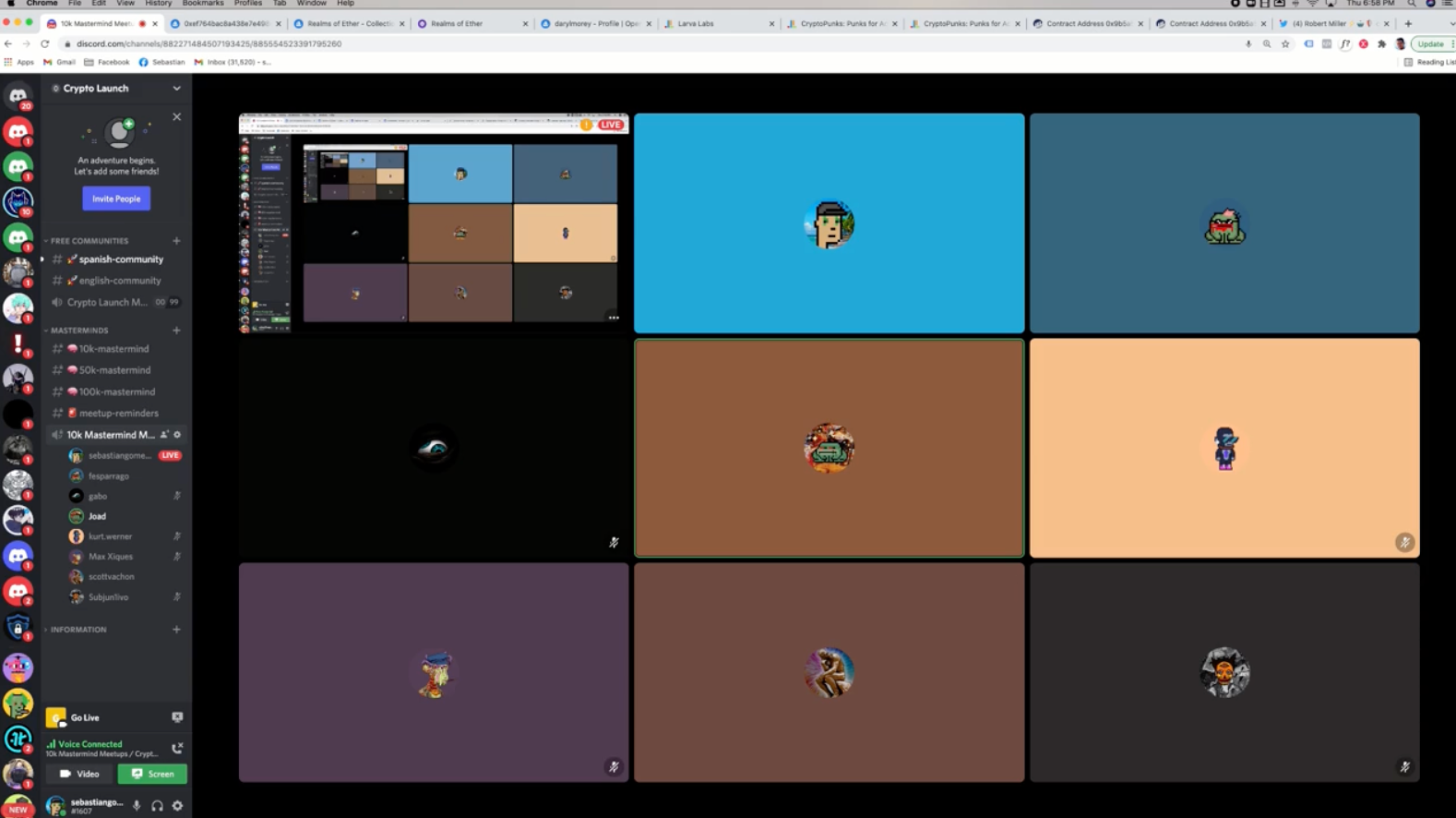The height and width of the screenshot is (818, 1456).
Task: Collapse MASTERMINDS category
Action: 78,331
